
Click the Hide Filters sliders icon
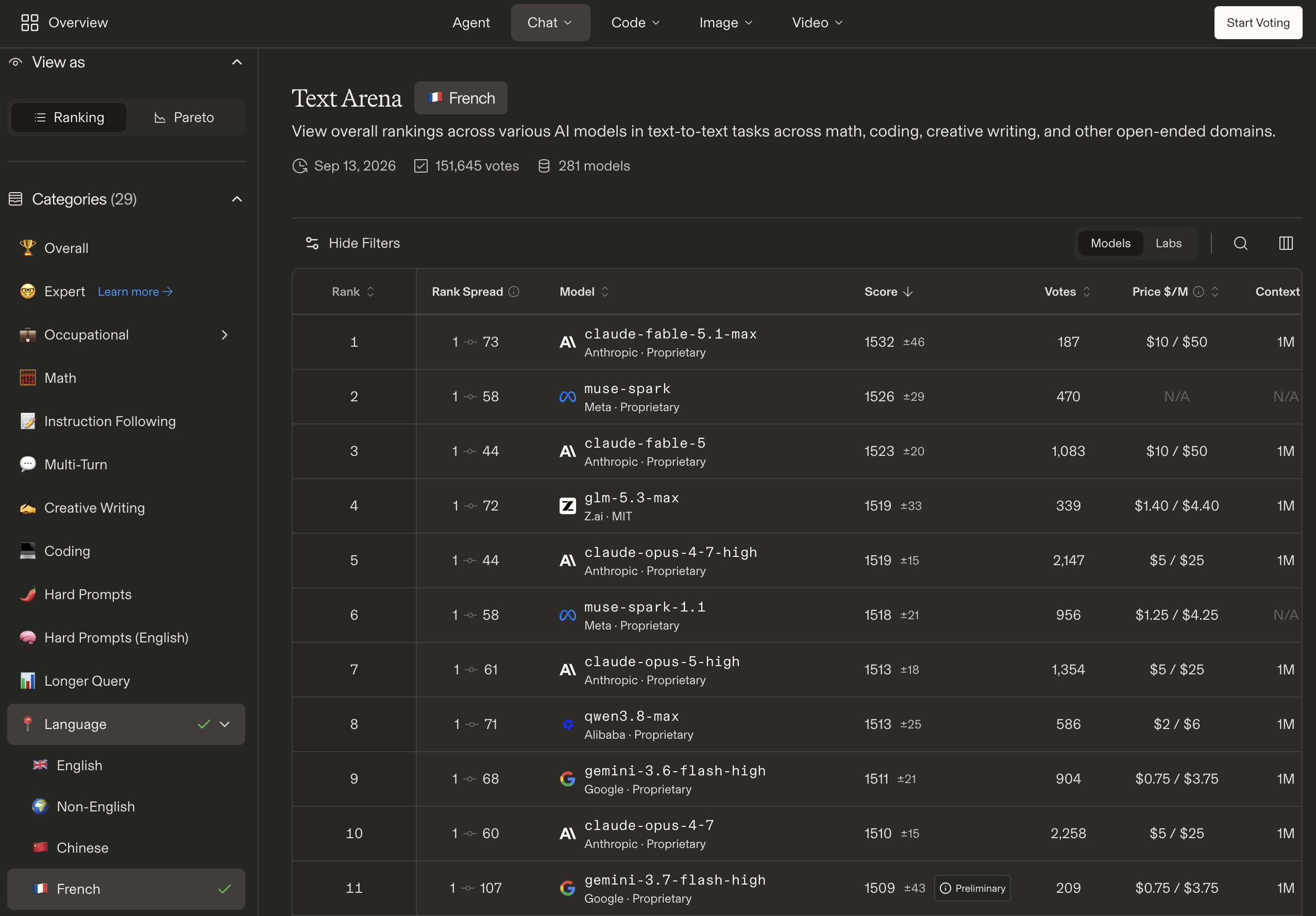pos(312,243)
